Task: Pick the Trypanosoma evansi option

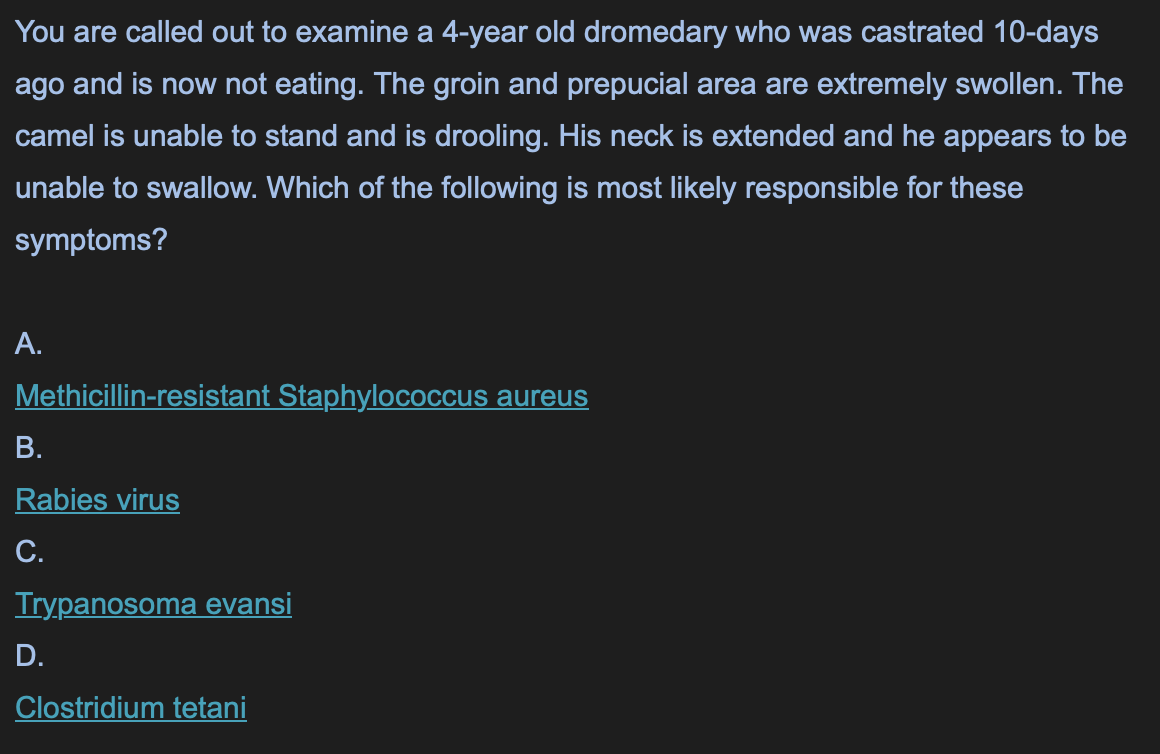Action: [x=153, y=604]
